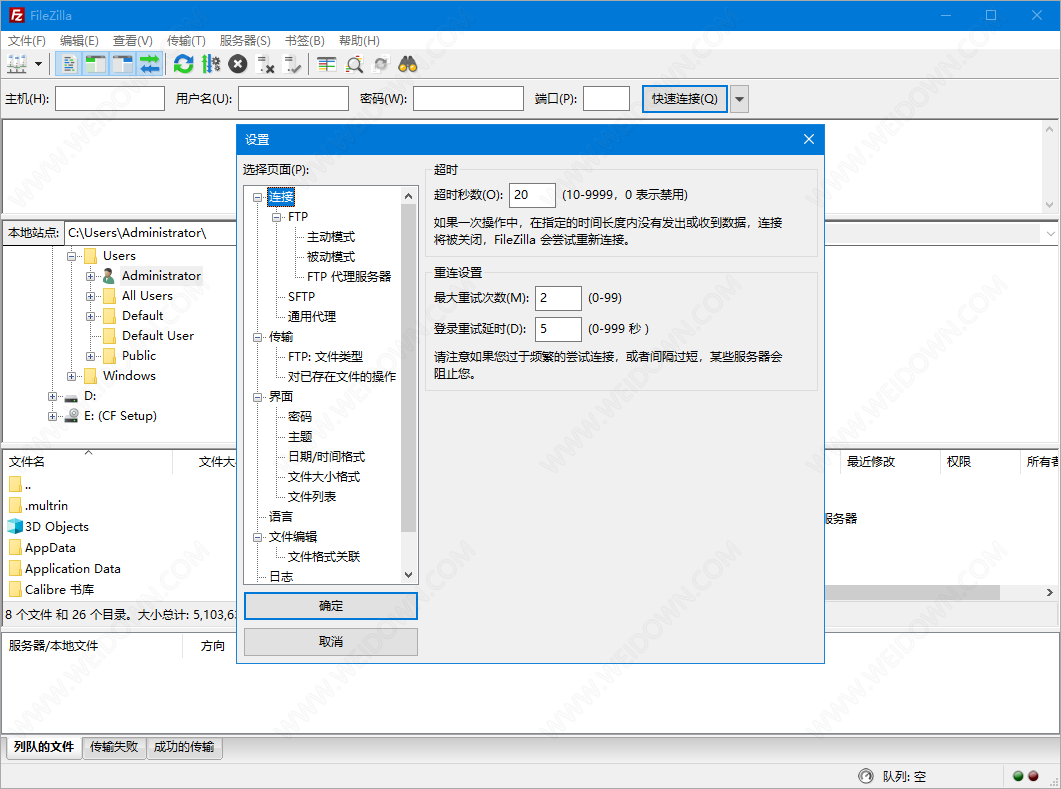This screenshot has width=1061, height=789.
Task: Select 被动模式 settings page
Action: pyautogui.click(x=331, y=256)
